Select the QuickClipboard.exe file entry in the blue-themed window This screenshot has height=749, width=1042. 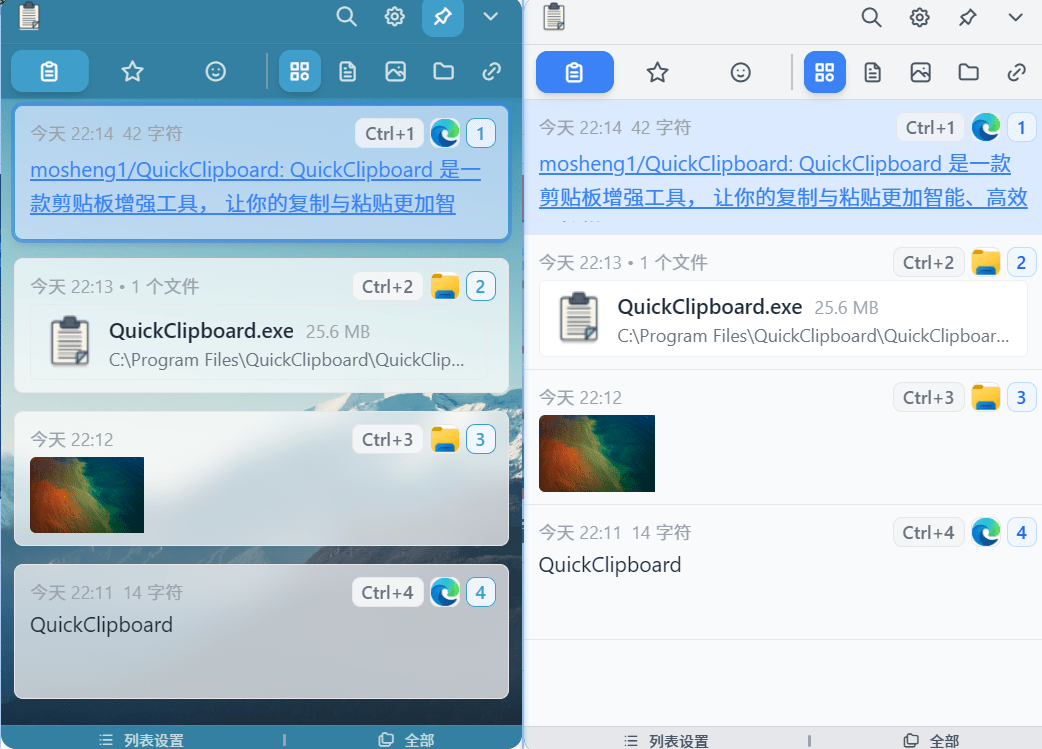[259, 342]
